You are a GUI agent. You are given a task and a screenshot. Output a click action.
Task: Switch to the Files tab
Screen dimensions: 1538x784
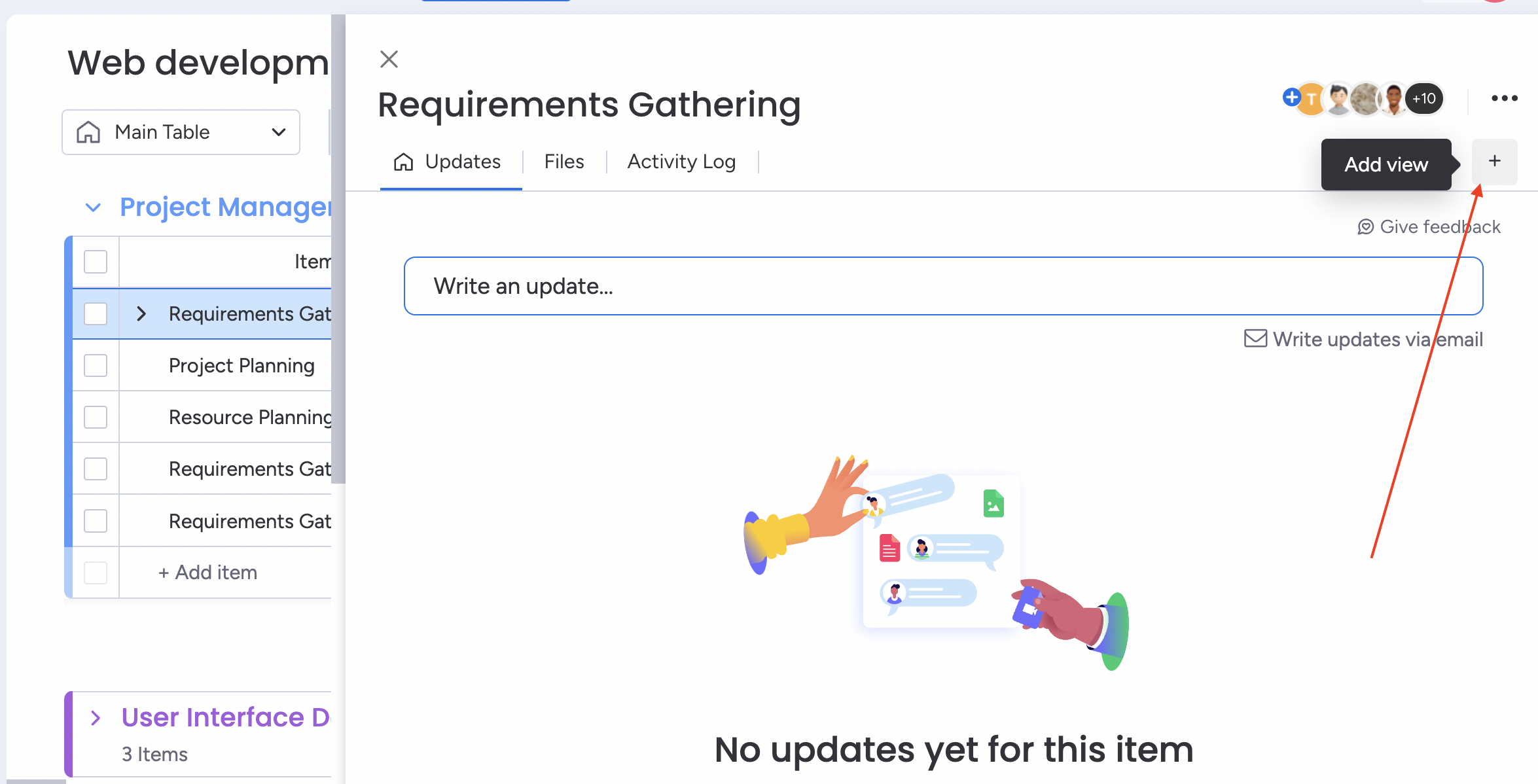563,161
